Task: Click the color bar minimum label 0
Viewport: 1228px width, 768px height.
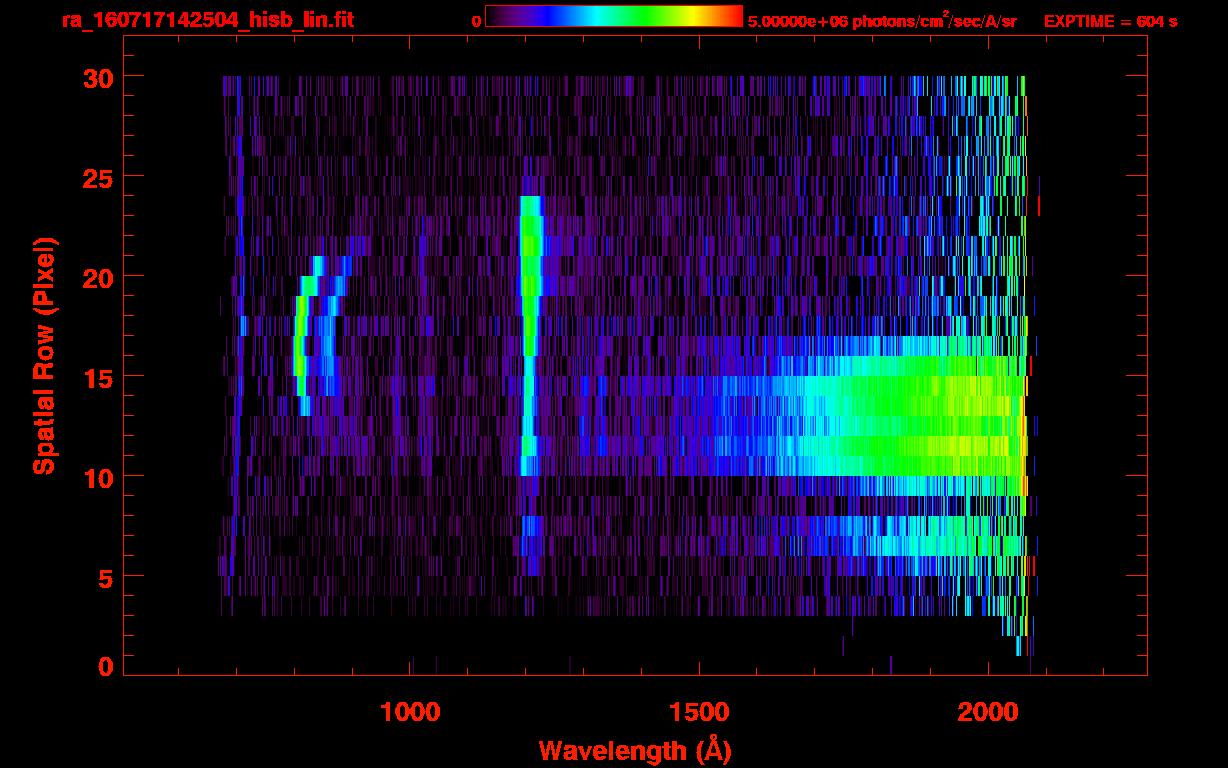Action: click(476, 21)
